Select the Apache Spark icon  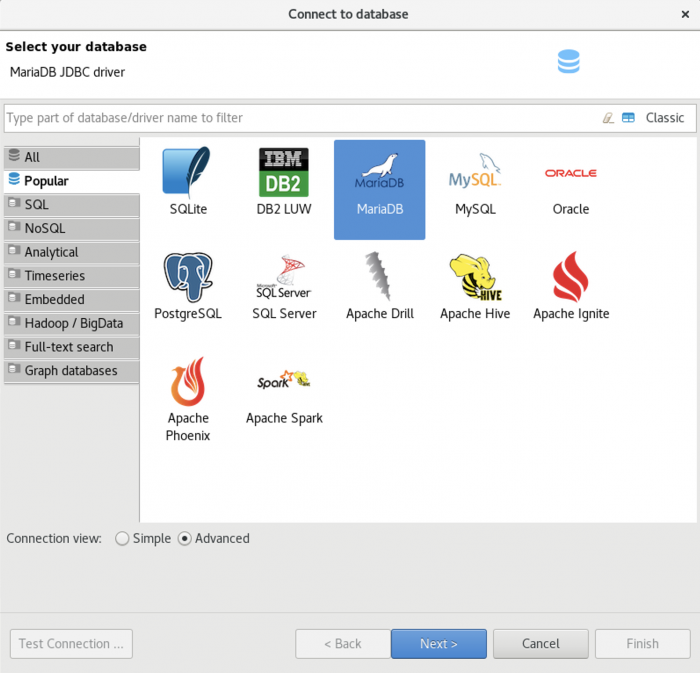click(284, 381)
